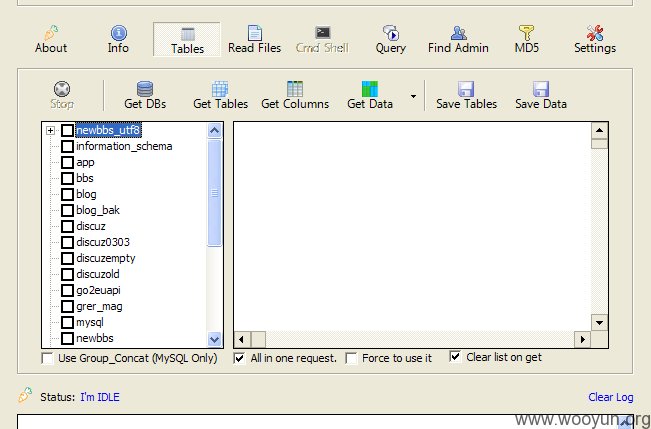Enable Force to use it option
The width and height of the screenshot is (651, 429).
tap(351, 358)
